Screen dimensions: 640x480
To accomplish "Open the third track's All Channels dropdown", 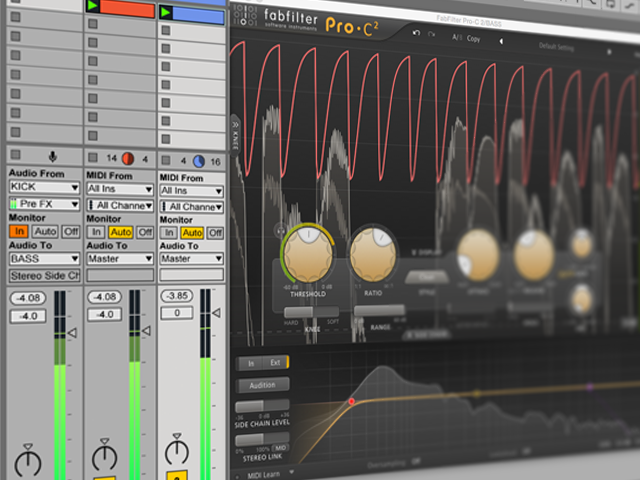I will pos(192,207).
